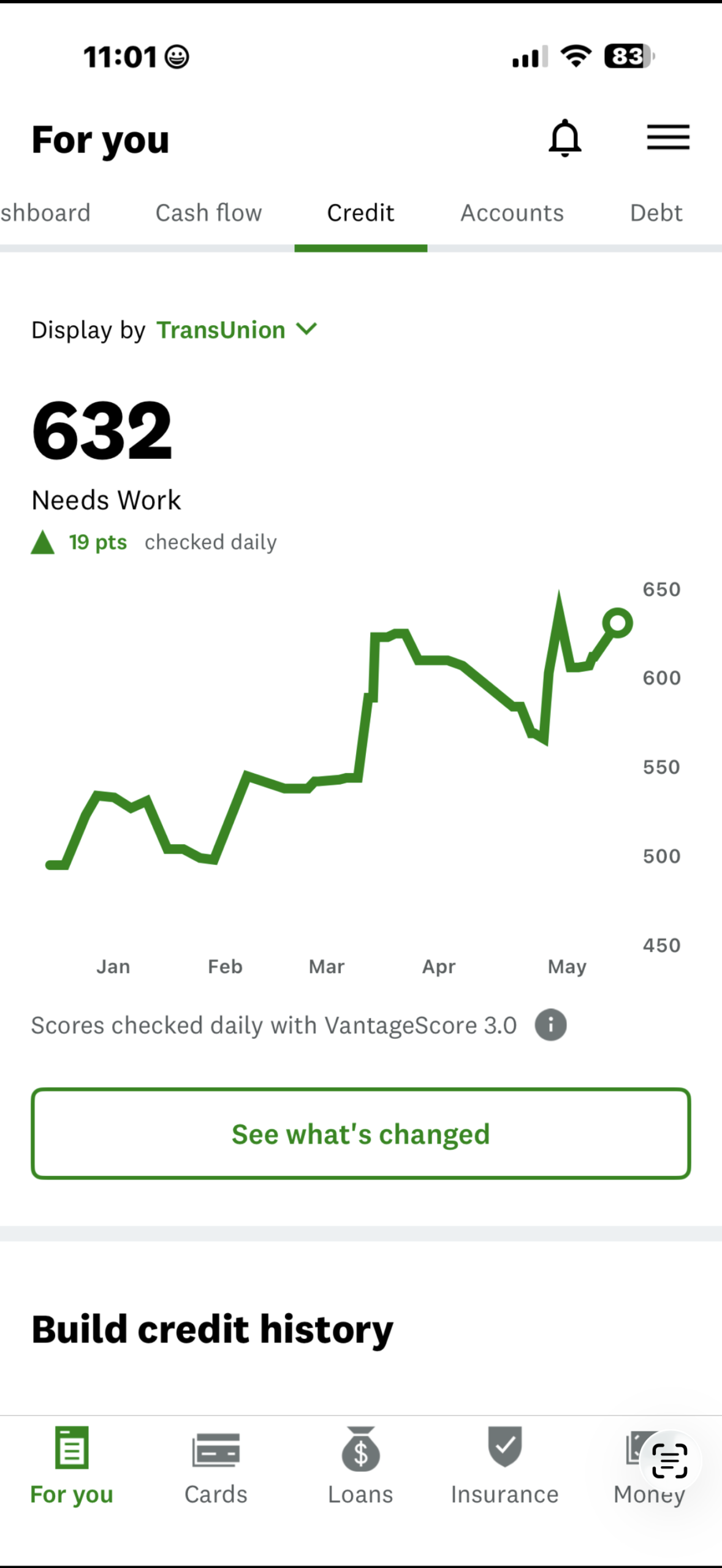The width and height of the screenshot is (722, 1568).
Task: Open the Cards icon in bottom bar
Action: tap(216, 1450)
